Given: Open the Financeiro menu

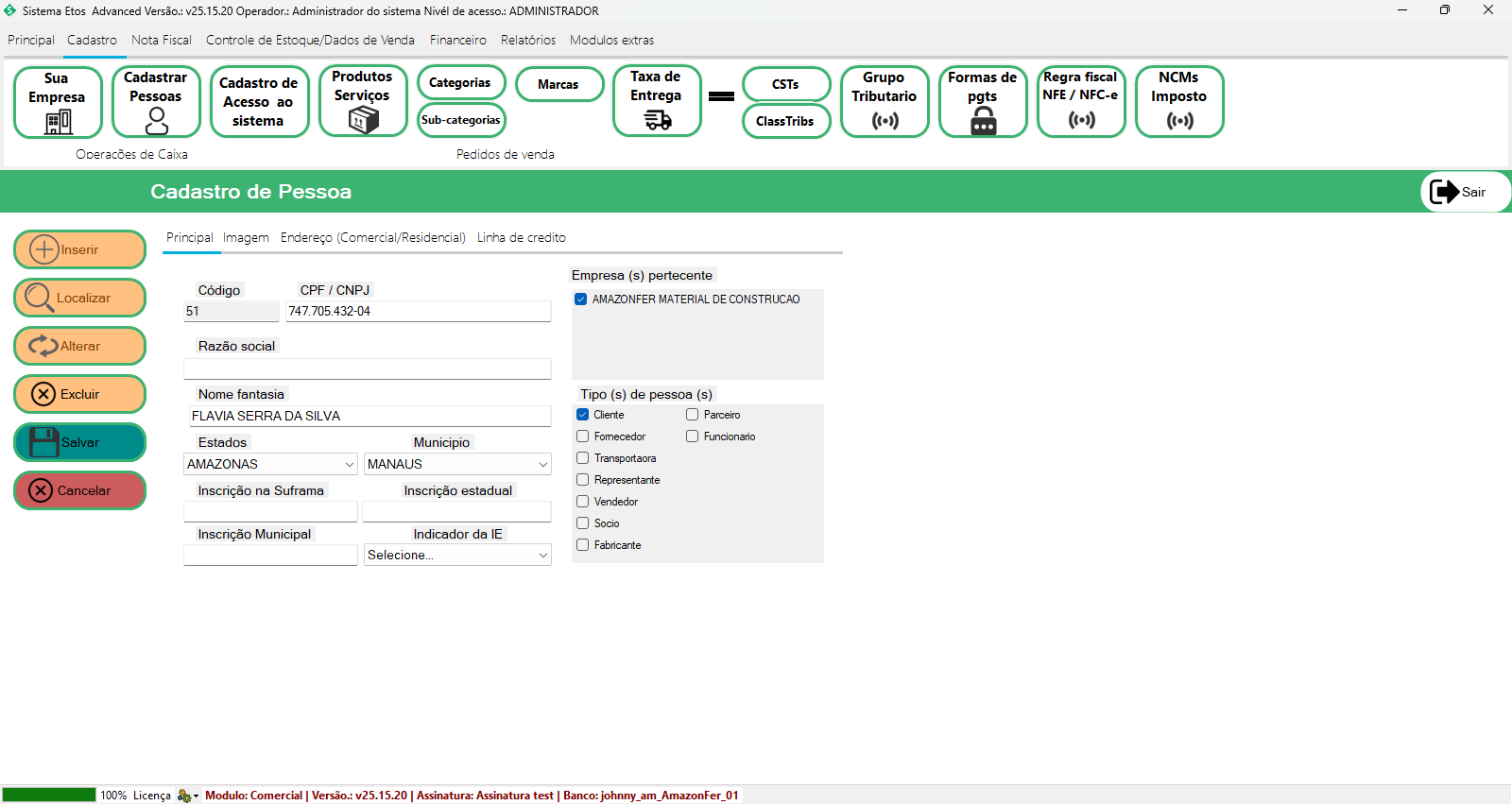Looking at the screenshot, I should [457, 40].
